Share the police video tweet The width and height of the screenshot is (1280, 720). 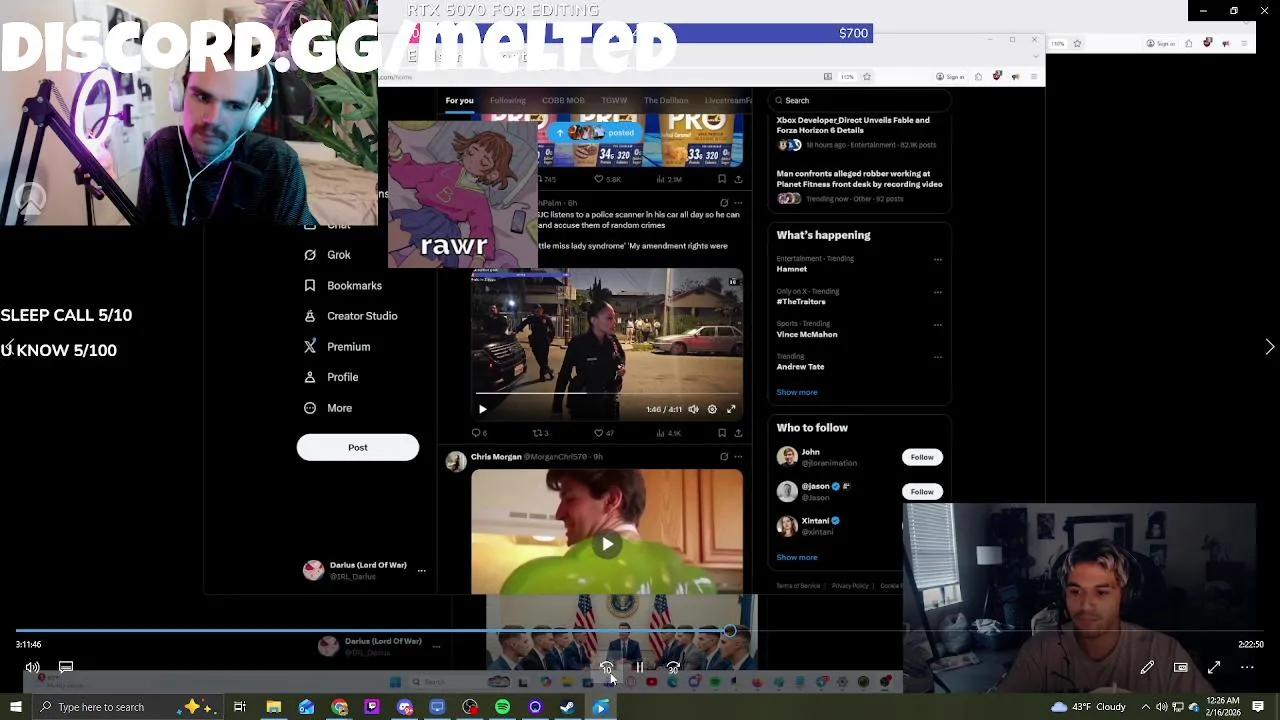pos(738,433)
